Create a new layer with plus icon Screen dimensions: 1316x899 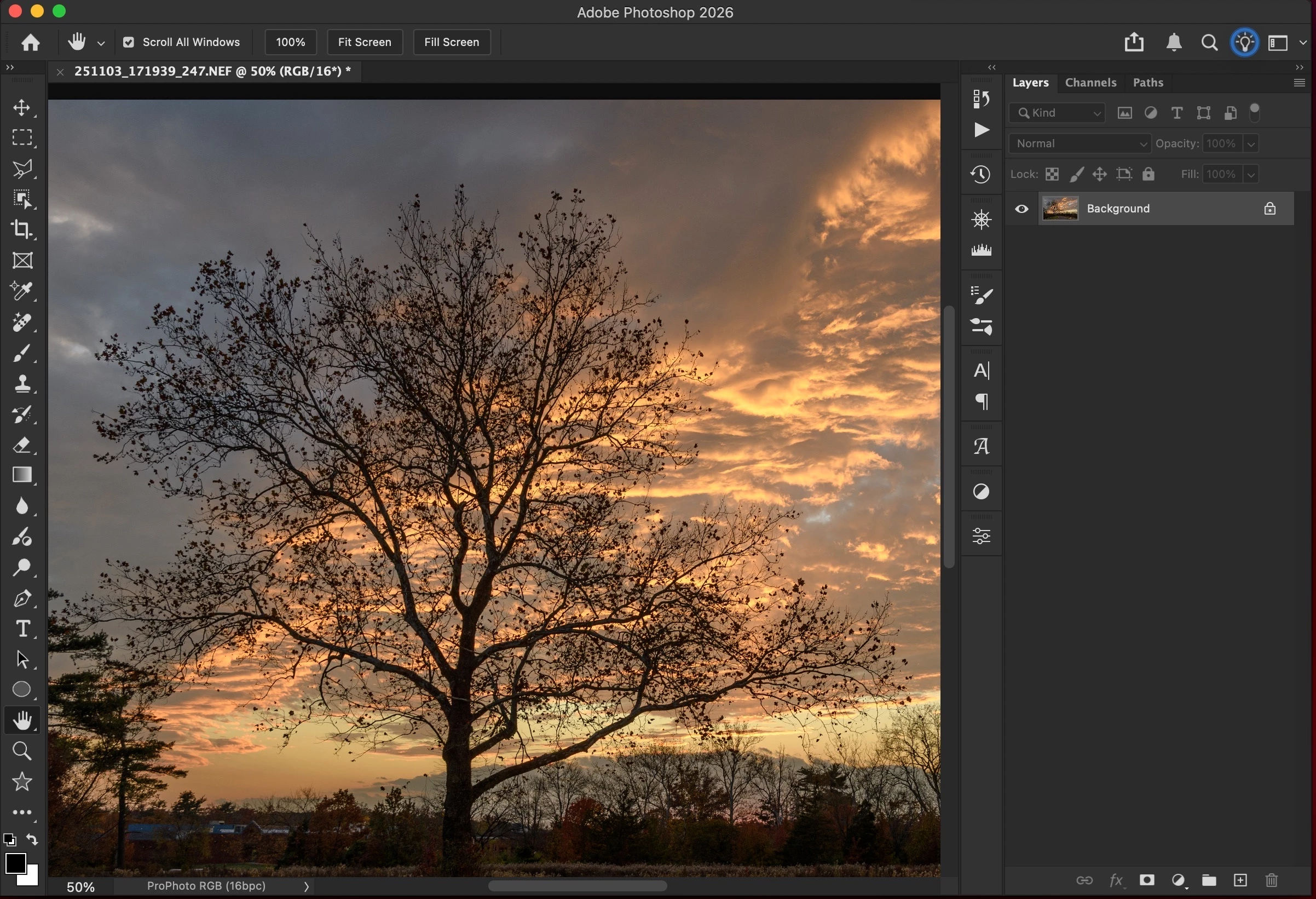click(x=1240, y=880)
